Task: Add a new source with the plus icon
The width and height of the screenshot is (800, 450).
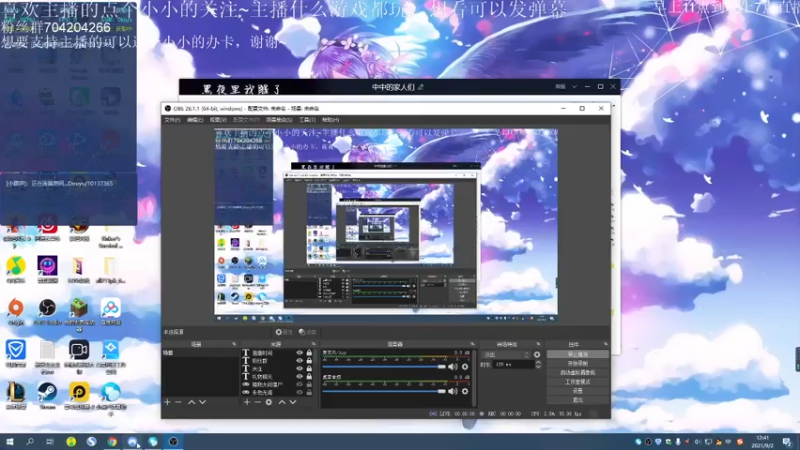Action: [247, 402]
